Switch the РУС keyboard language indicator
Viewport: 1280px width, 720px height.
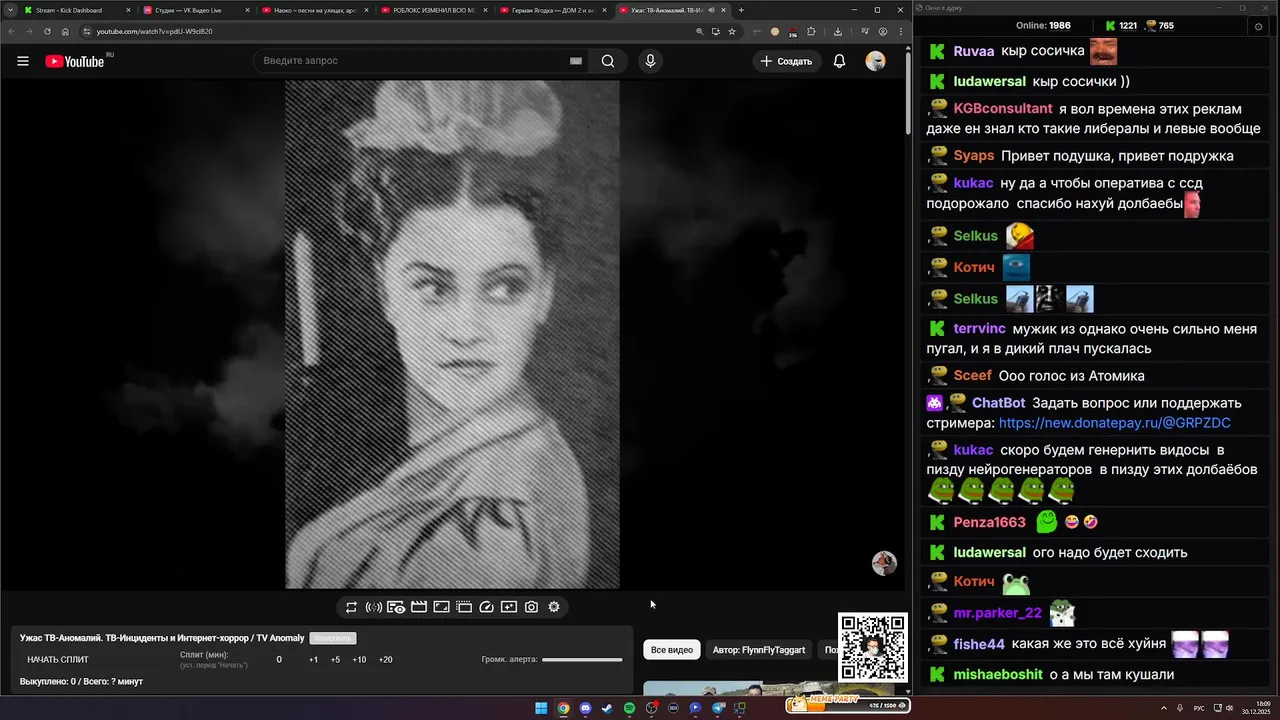pyautogui.click(x=1199, y=708)
